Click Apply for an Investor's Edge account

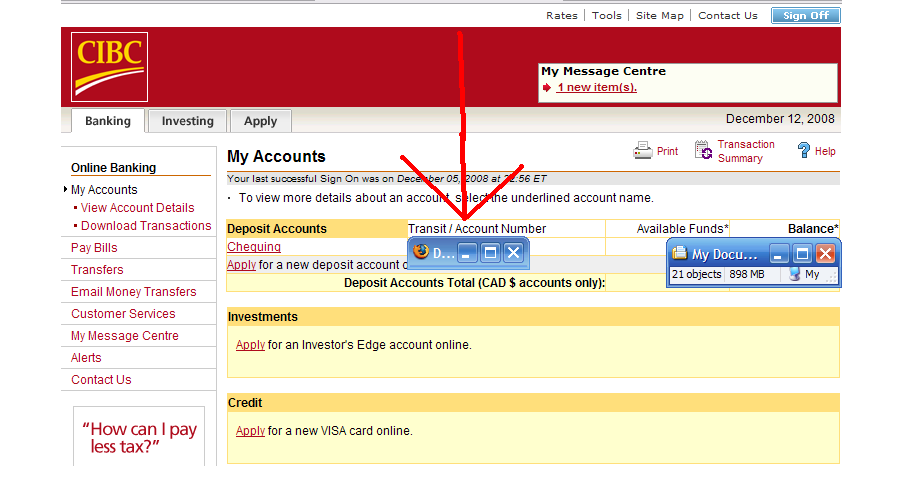click(x=250, y=345)
